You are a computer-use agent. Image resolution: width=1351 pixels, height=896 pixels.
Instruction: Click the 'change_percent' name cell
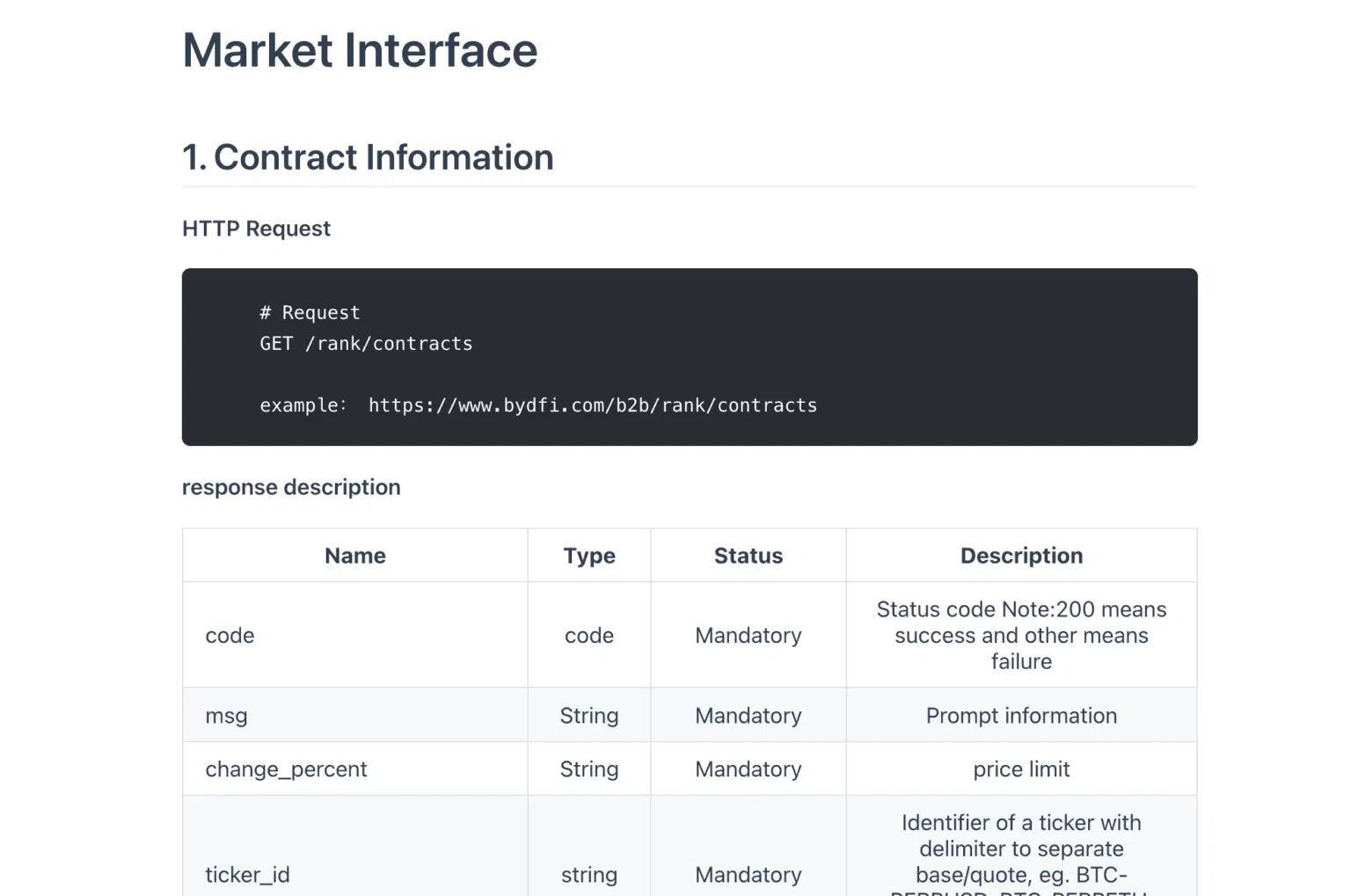(x=286, y=769)
